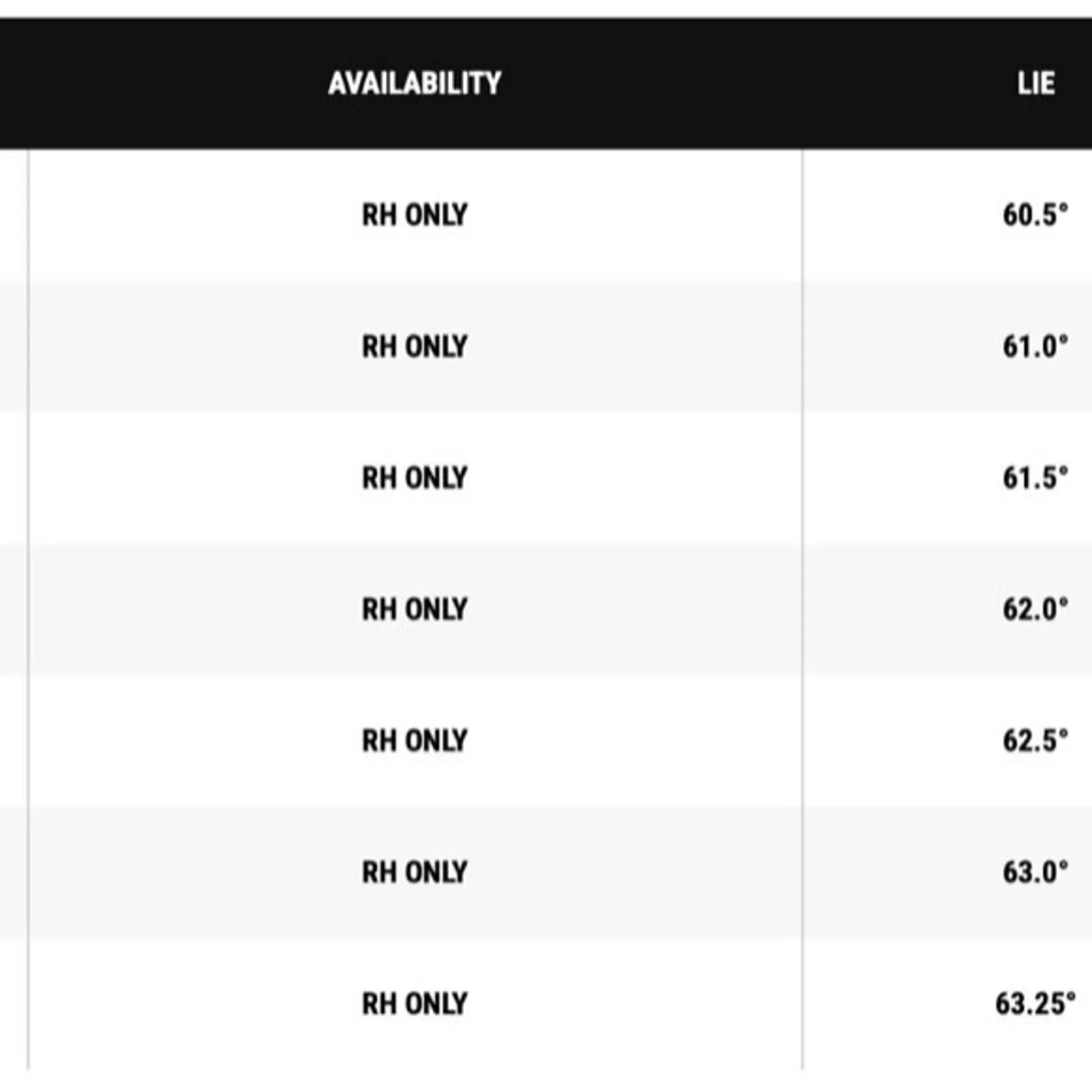Click RH ONLY in the 61.0° row

(414, 347)
